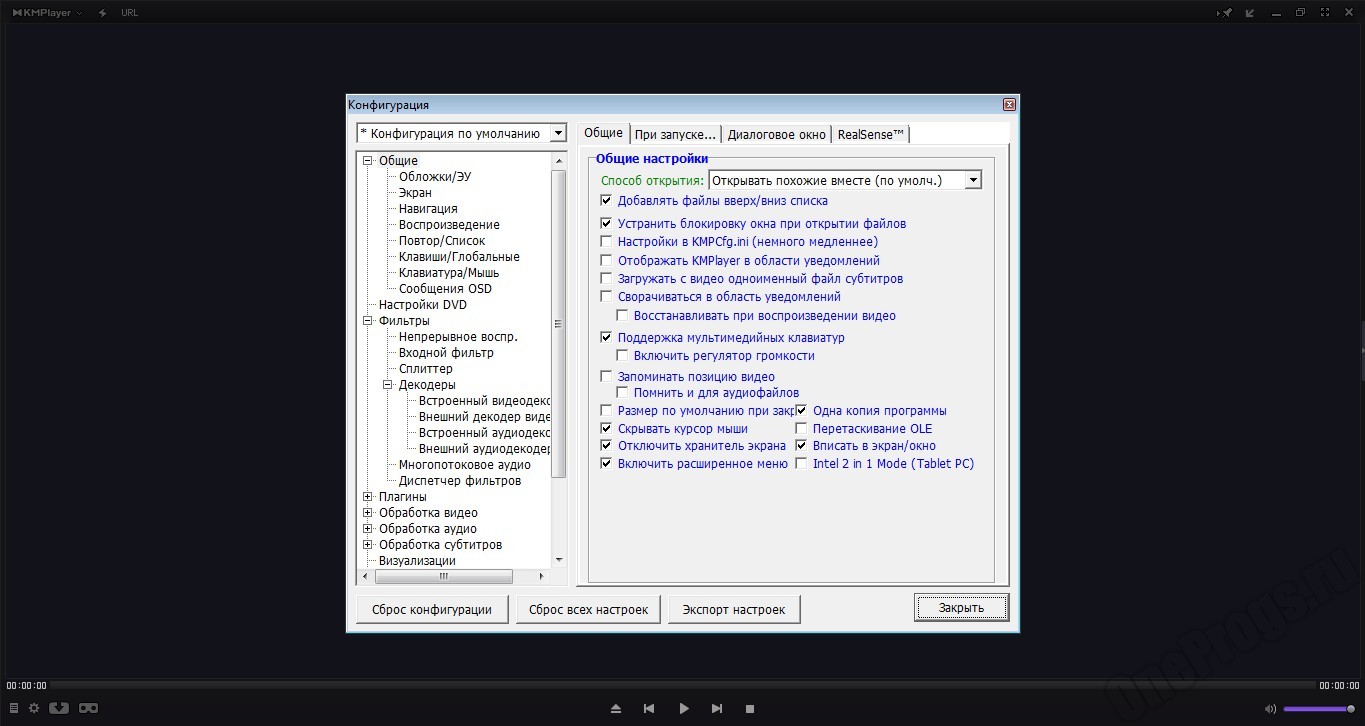The image size is (1365, 726).
Task: Switch to the При запуске... tab
Action: click(675, 134)
